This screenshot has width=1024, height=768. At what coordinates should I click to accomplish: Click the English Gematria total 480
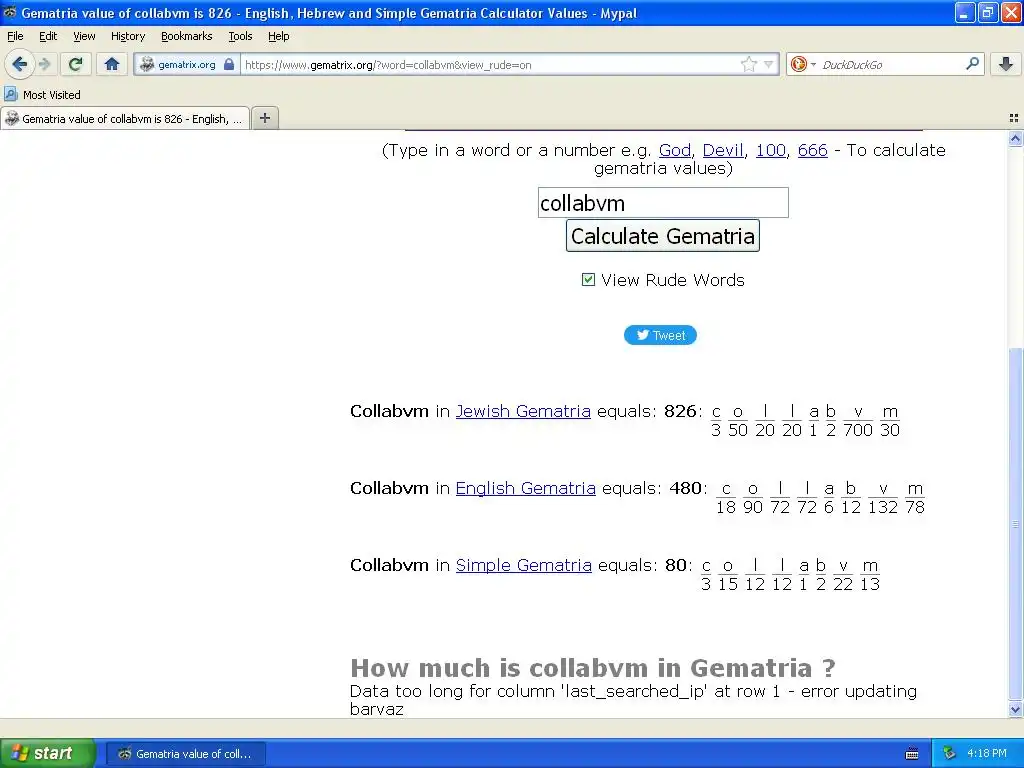[685, 488]
